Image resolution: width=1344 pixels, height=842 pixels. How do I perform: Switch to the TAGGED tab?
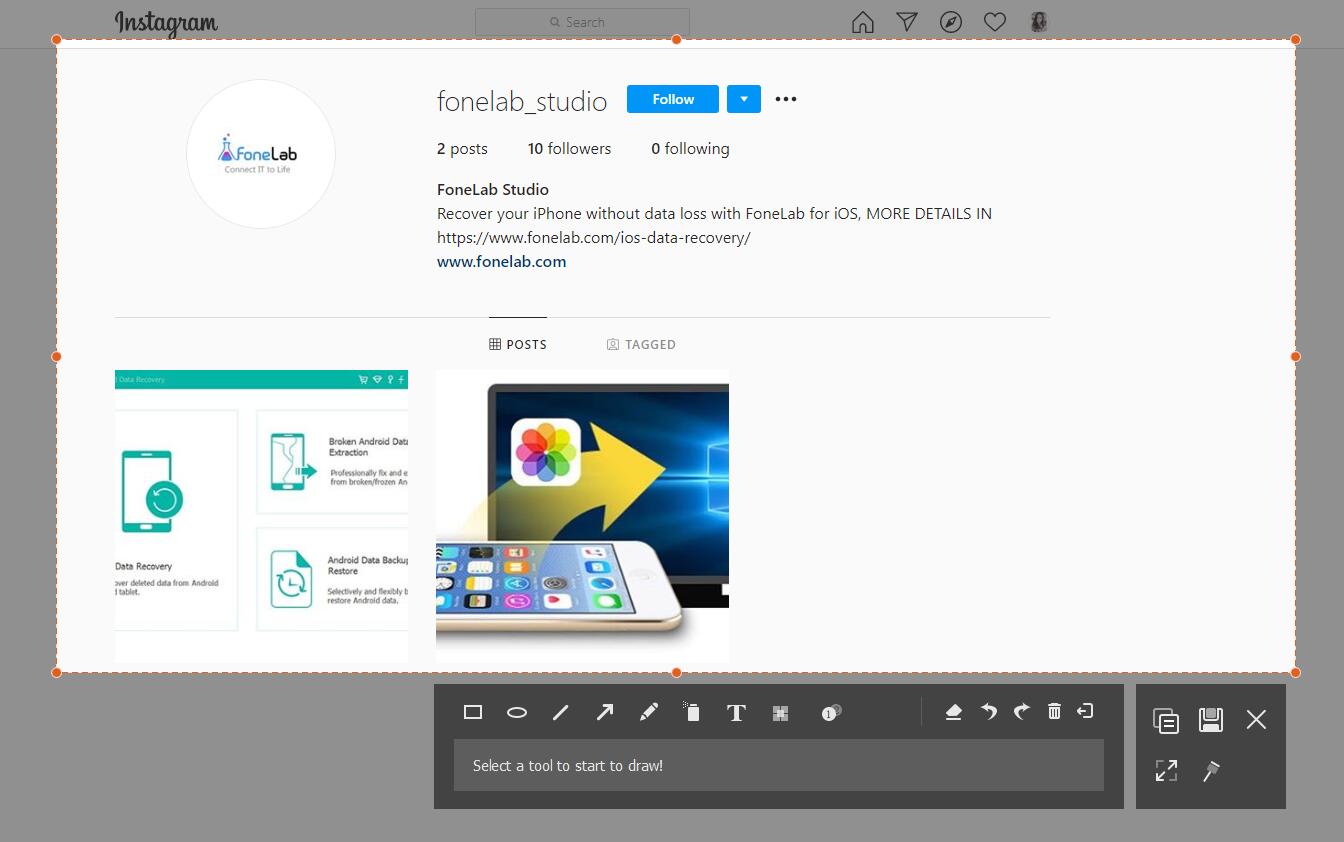(x=641, y=344)
